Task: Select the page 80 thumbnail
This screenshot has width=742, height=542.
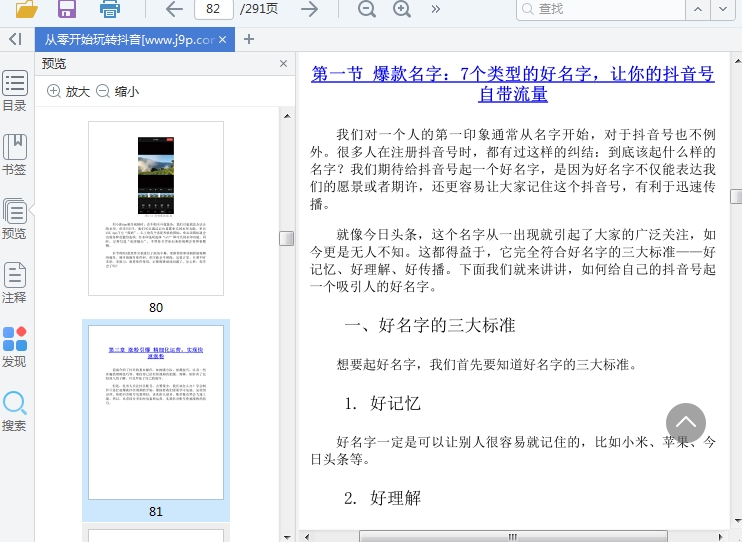Action: [155, 210]
